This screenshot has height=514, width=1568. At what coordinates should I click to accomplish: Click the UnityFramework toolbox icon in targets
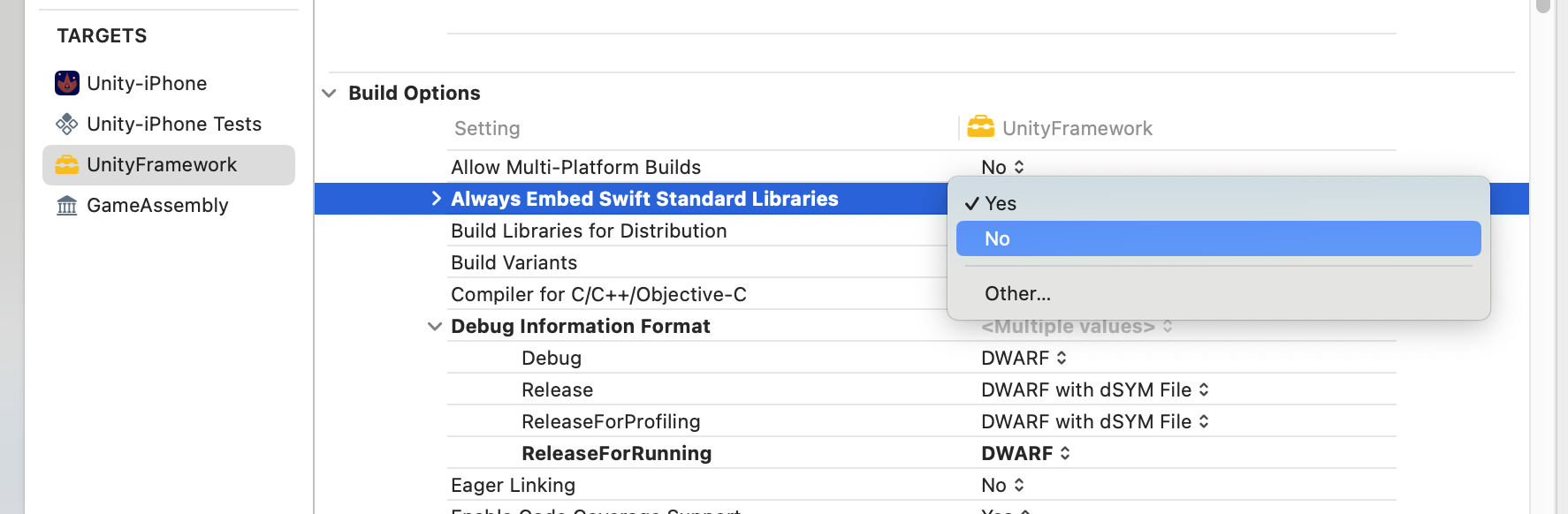click(x=67, y=164)
